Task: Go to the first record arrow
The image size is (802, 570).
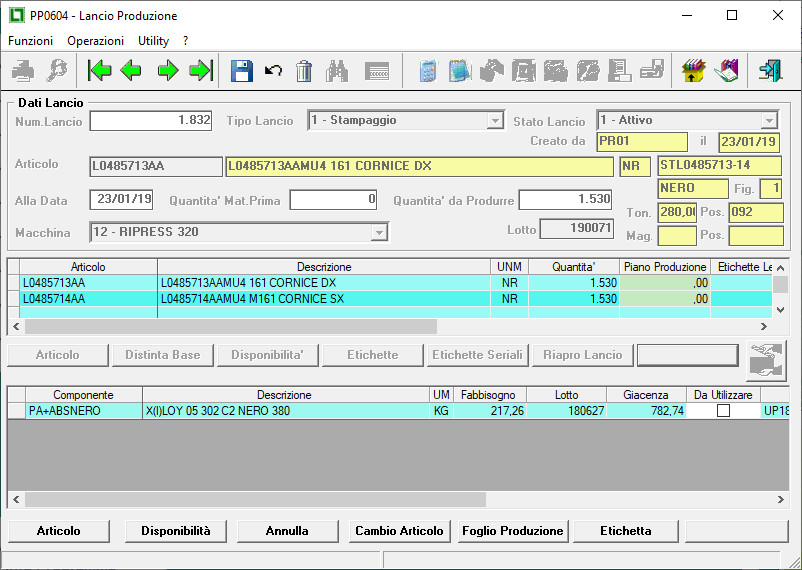Action: click(99, 70)
